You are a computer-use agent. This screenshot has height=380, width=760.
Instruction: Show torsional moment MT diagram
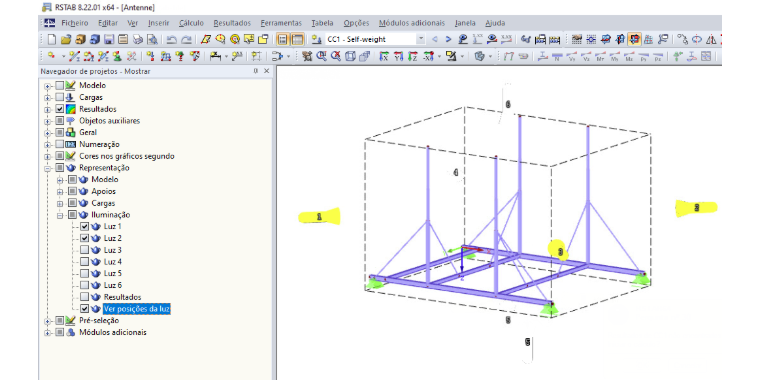tap(600, 56)
